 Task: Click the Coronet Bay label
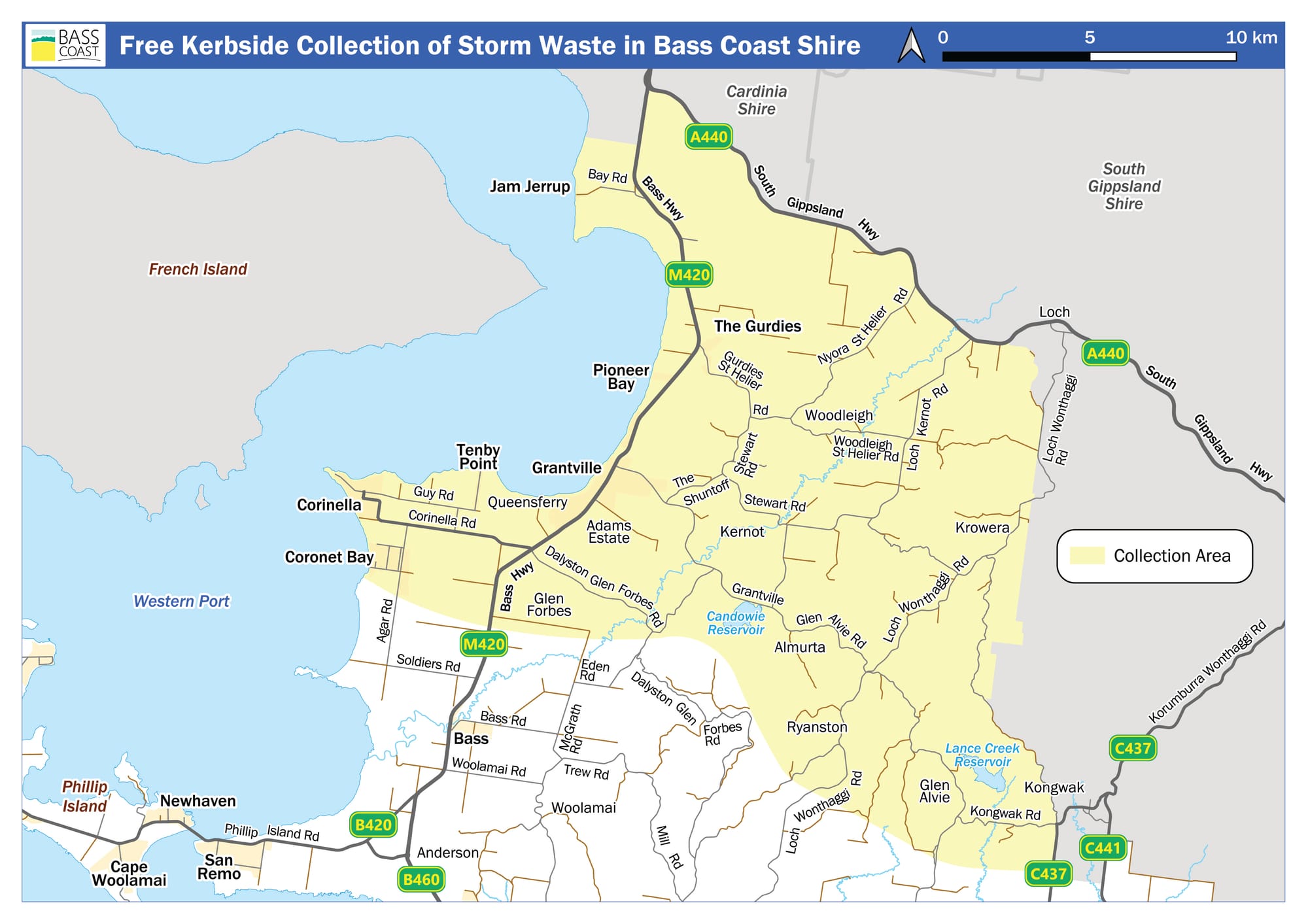pos(329,556)
